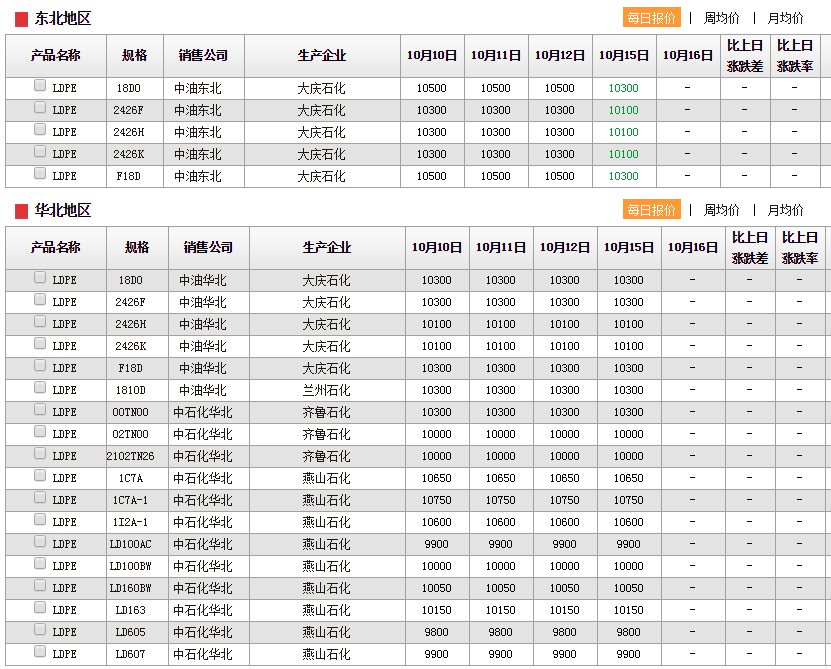Screen dimensions: 831x669
Task: Click 2102TN26 spec cell
Action: point(130,456)
